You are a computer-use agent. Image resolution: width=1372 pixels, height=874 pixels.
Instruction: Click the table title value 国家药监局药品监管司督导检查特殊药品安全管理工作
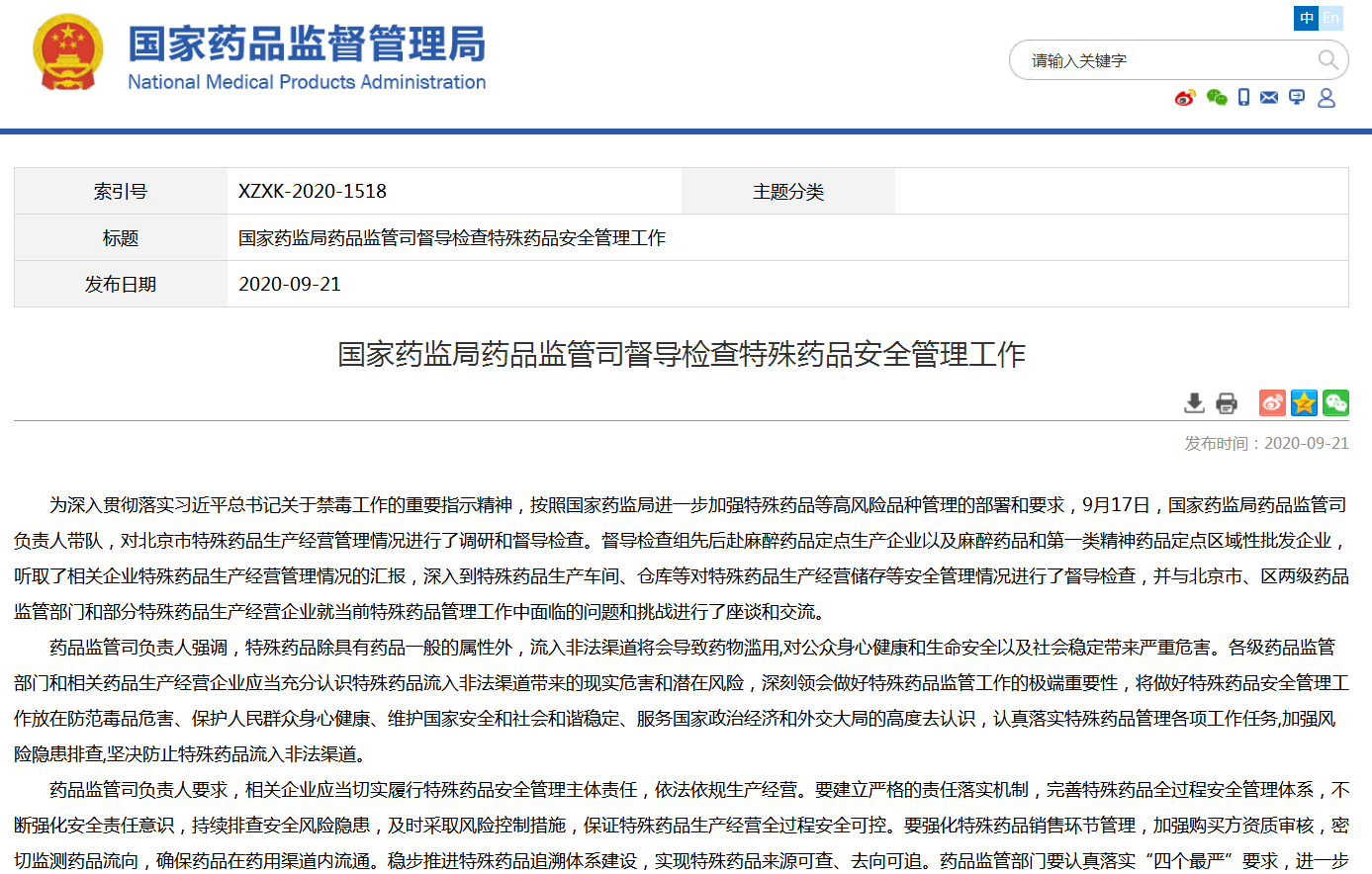(x=452, y=237)
